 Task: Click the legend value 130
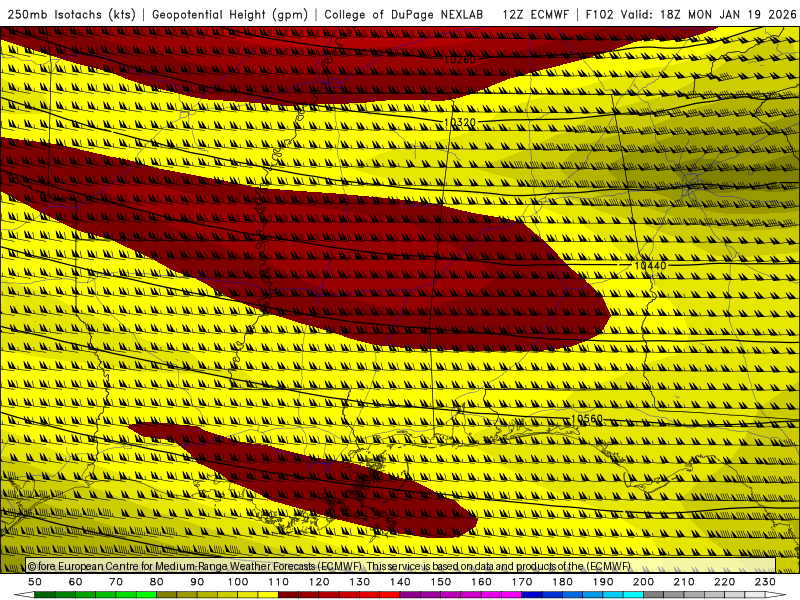(360, 582)
